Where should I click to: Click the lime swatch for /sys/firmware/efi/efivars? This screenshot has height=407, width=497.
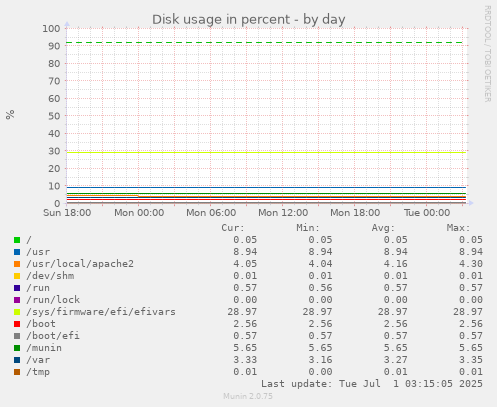[x=17, y=312]
